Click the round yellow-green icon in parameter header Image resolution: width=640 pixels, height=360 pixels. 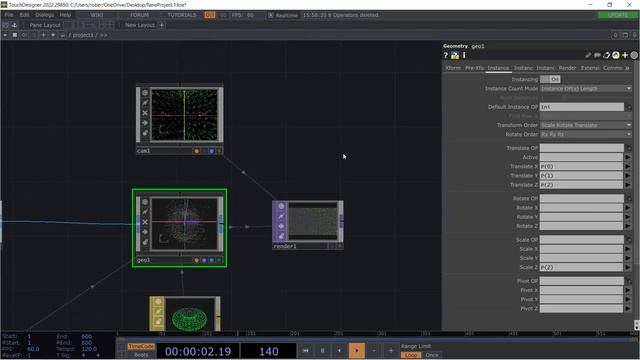click(616, 55)
